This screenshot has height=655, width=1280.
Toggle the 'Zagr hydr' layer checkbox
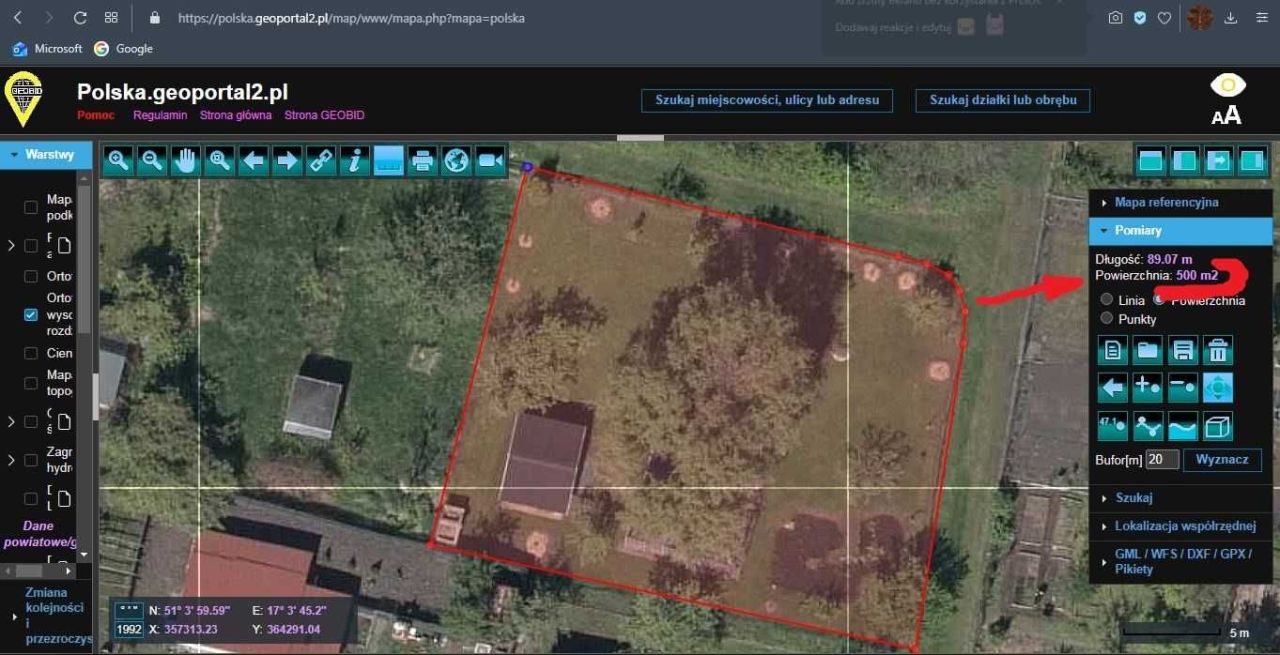point(31,460)
